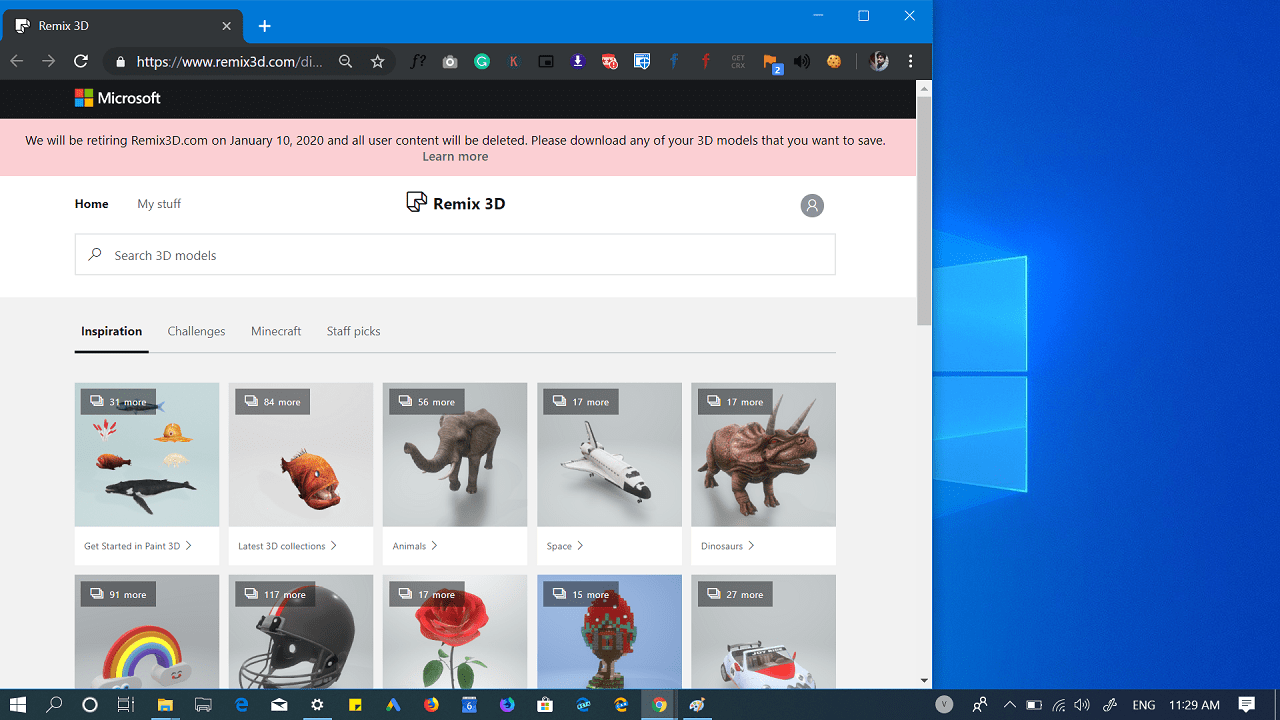Open Latest 3D collections link
Screen dimensions: 1280x720
click(288, 546)
